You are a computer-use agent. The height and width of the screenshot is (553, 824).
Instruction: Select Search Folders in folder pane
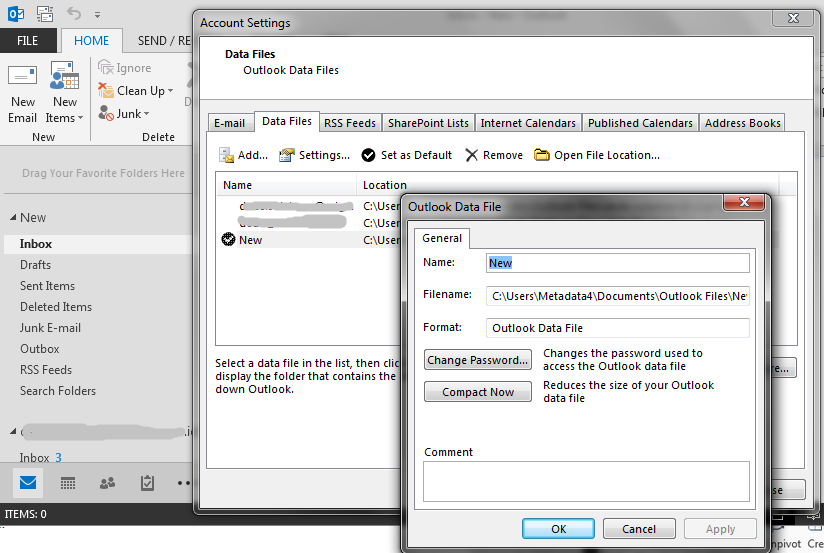pyautogui.click(x=58, y=391)
